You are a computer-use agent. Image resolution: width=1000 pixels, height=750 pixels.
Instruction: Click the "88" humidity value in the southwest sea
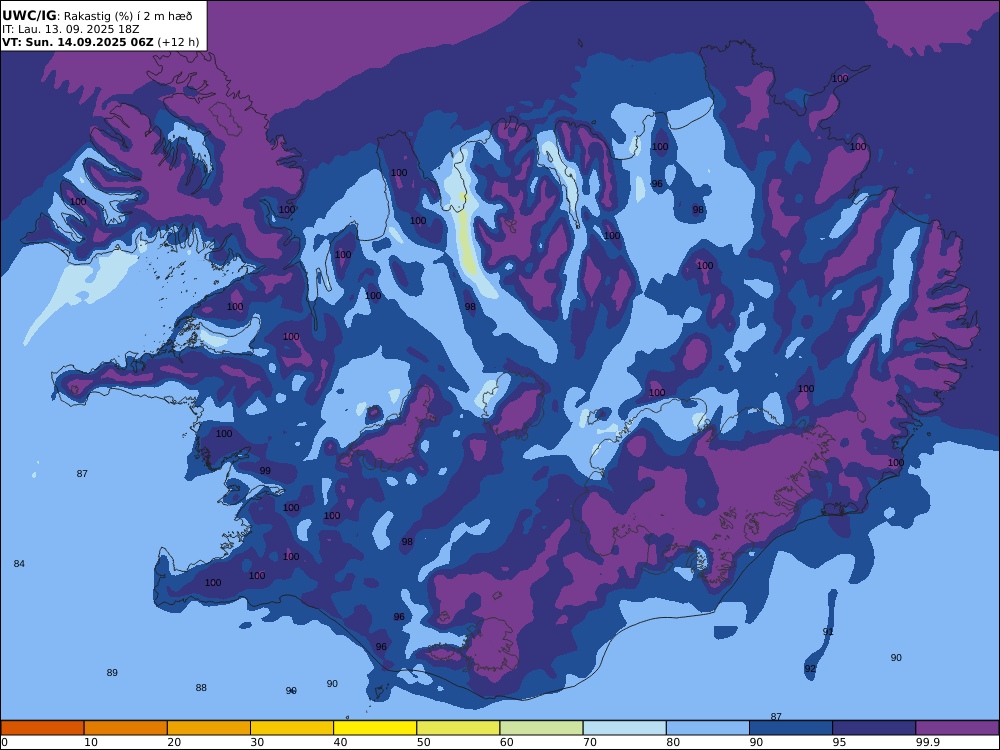point(201,688)
